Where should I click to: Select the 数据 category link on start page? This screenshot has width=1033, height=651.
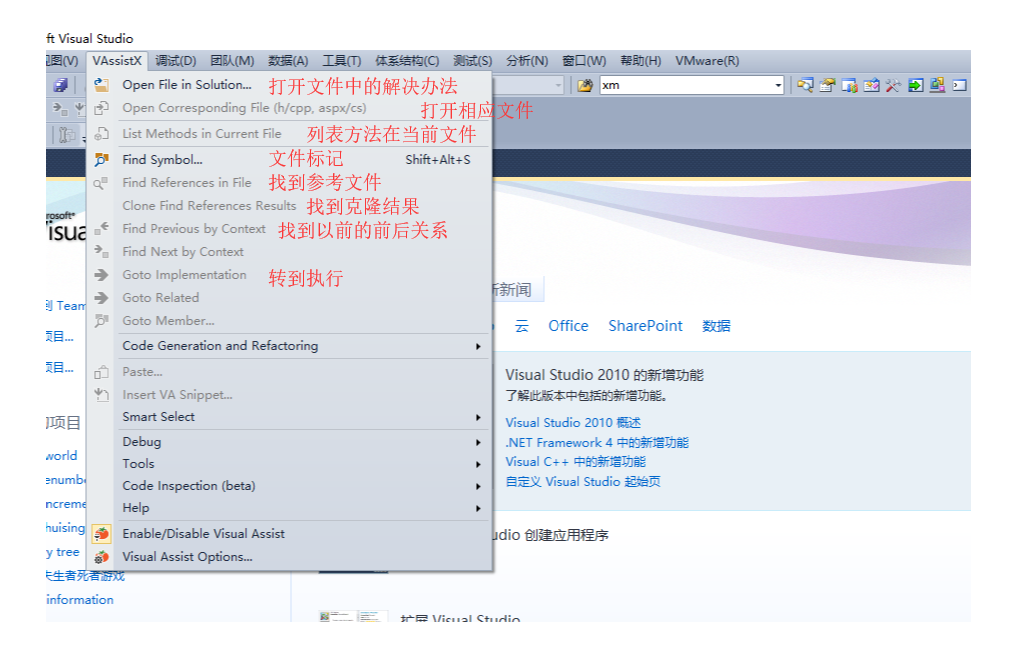716,326
